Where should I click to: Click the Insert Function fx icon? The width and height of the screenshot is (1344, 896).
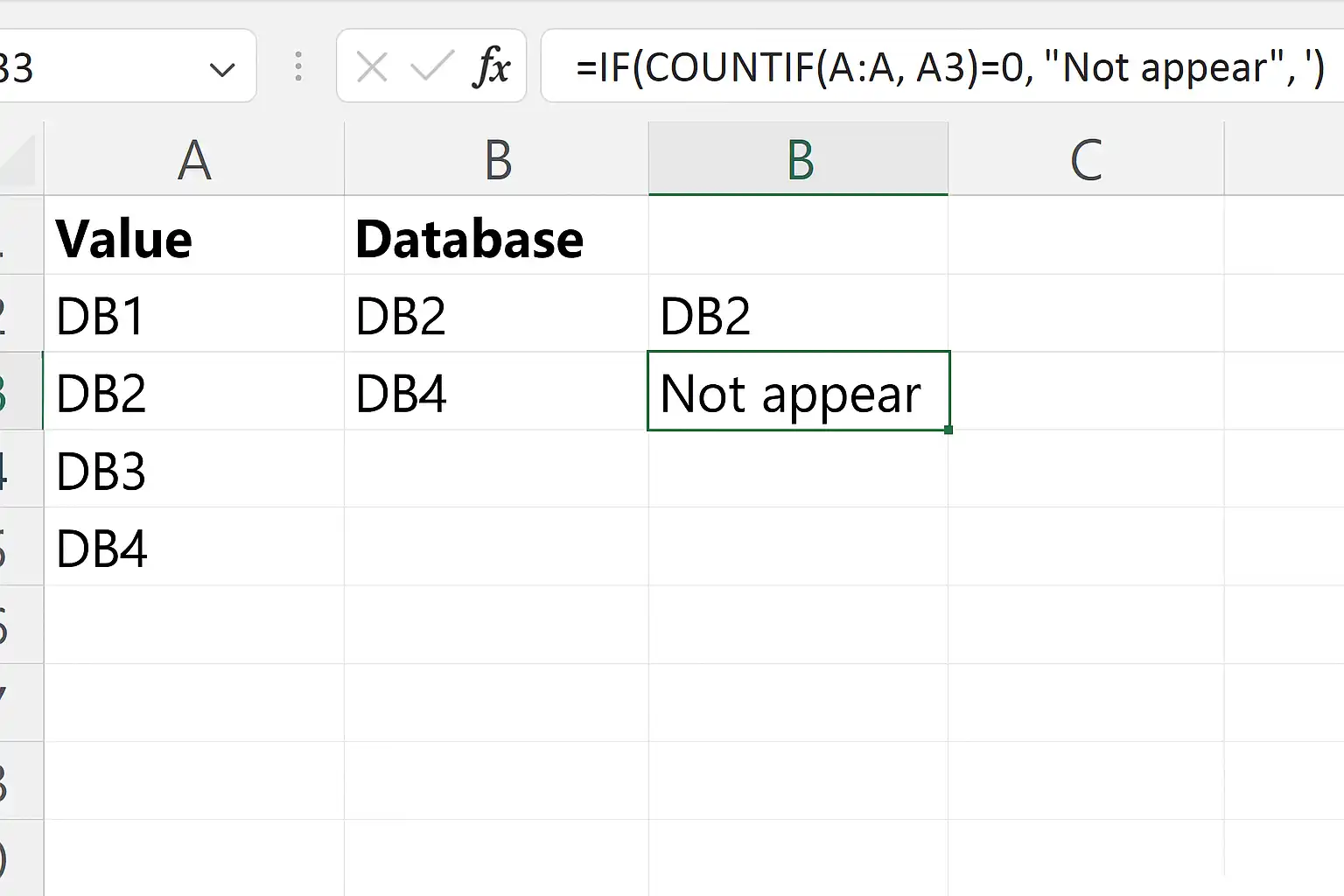pyautogui.click(x=491, y=67)
